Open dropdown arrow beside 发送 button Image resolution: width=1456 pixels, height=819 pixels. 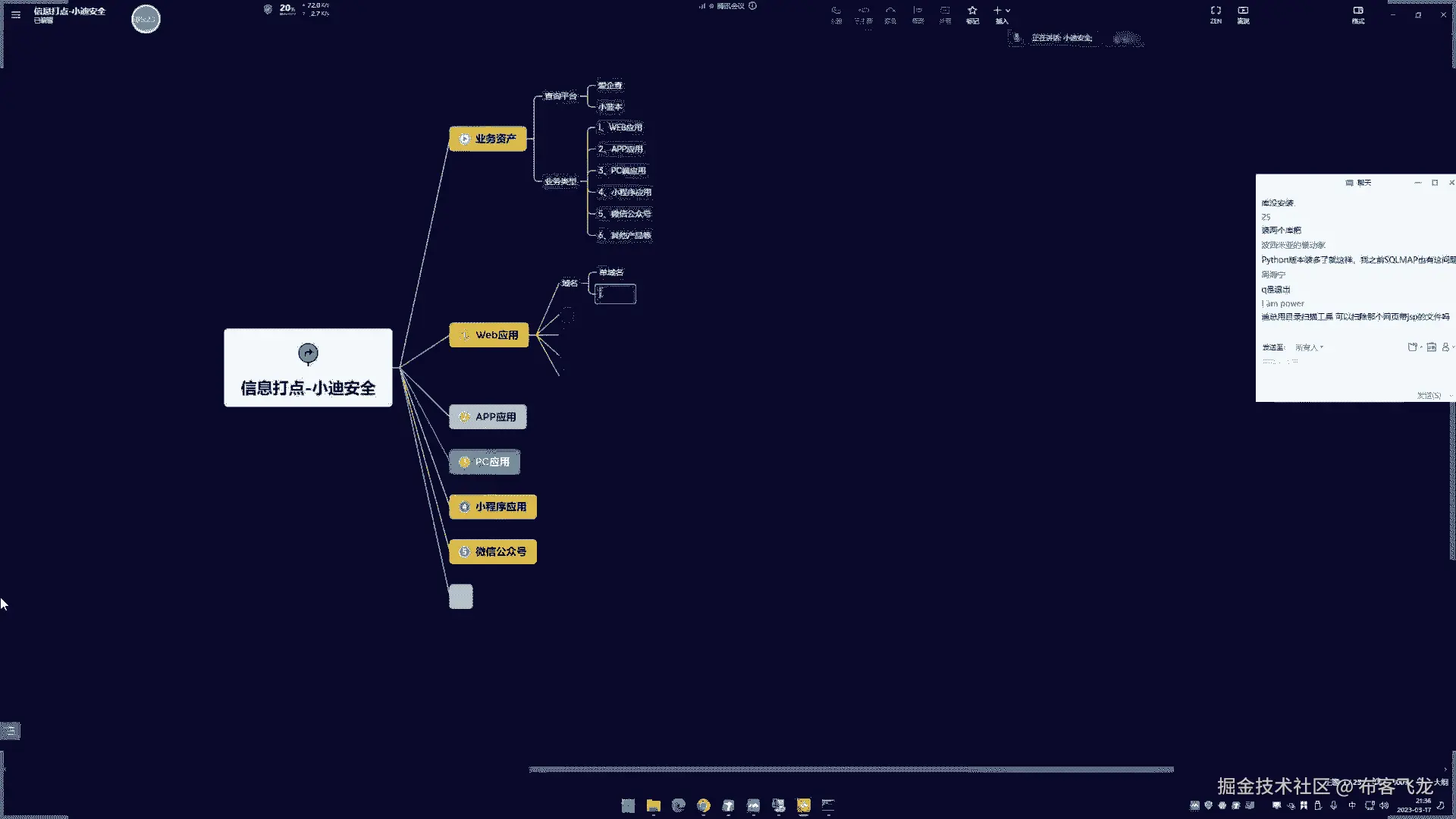1451,395
